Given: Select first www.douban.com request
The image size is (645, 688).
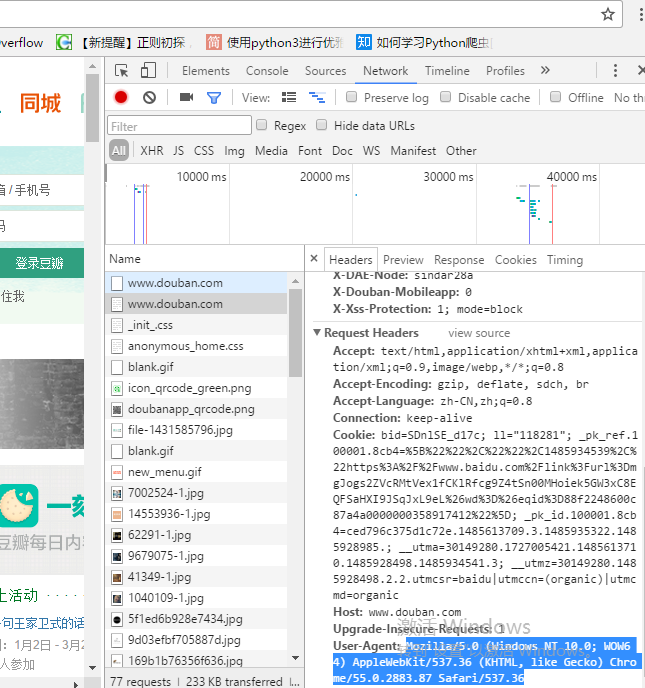Looking at the screenshot, I should 196,283.
